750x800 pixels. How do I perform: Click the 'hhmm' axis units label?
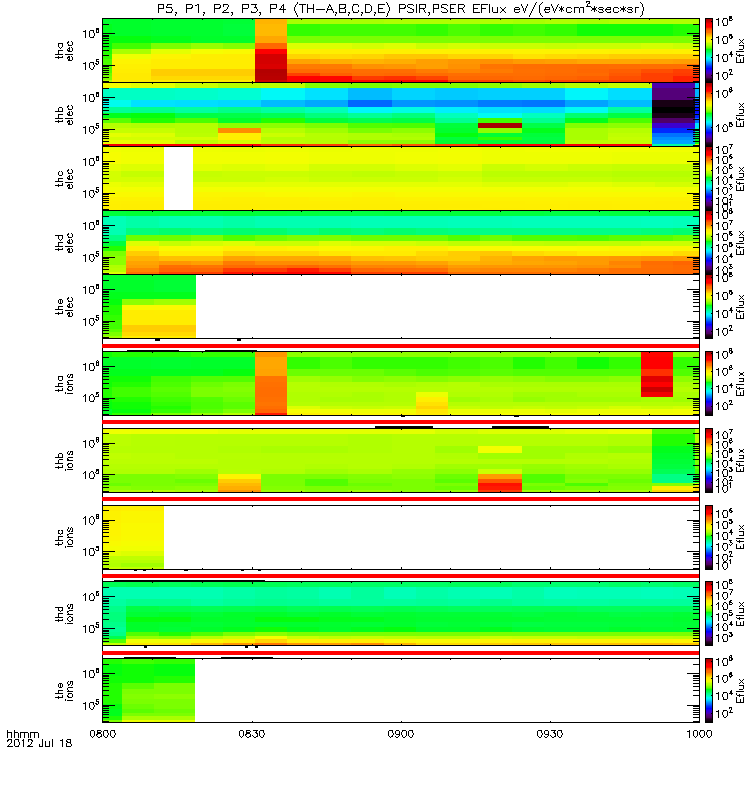click(22, 734)
